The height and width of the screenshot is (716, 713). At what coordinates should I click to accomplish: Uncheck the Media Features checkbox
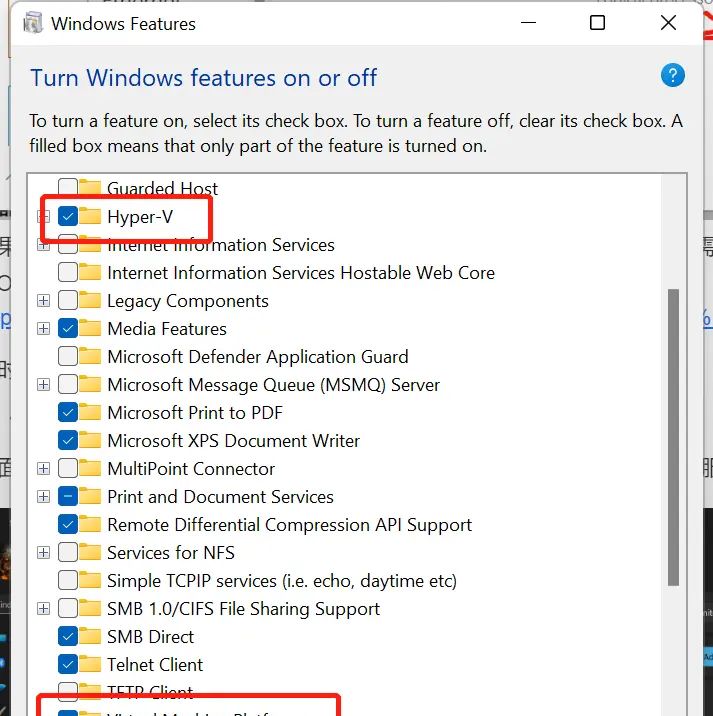[68, 328]
